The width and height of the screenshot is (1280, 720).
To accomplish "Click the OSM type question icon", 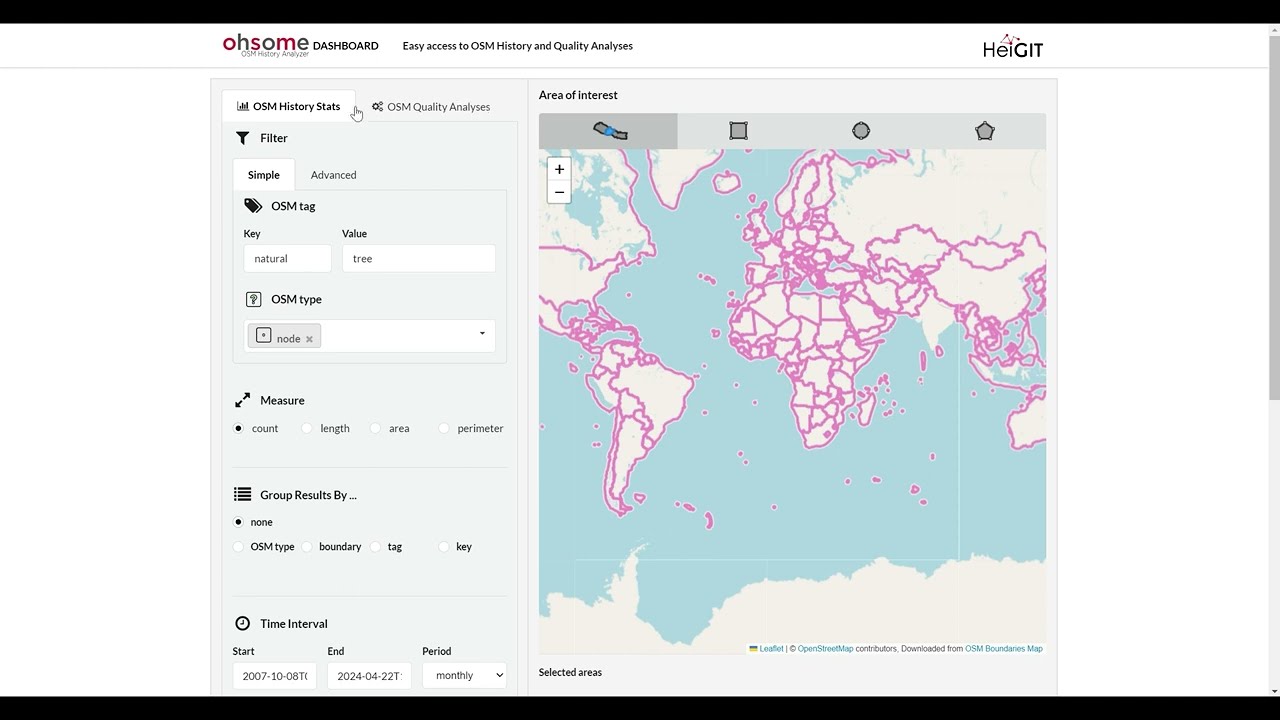I will [253, 299].
